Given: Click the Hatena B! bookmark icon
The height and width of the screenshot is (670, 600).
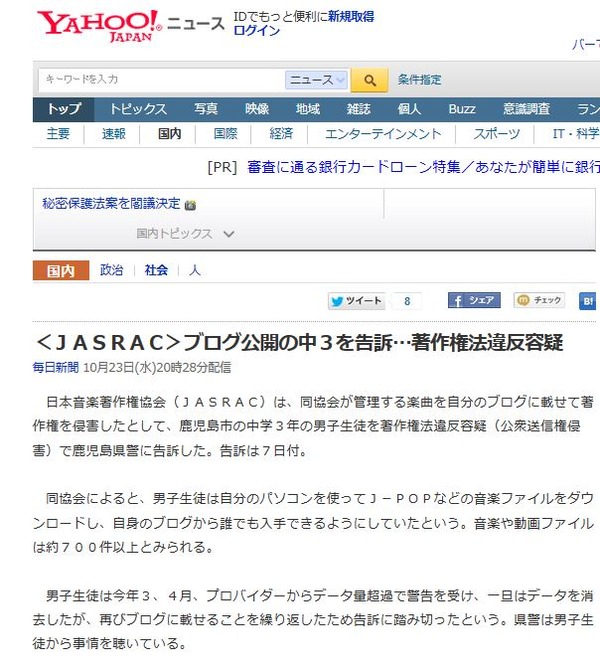Looking at the screenshot, I should click(588, 301).
